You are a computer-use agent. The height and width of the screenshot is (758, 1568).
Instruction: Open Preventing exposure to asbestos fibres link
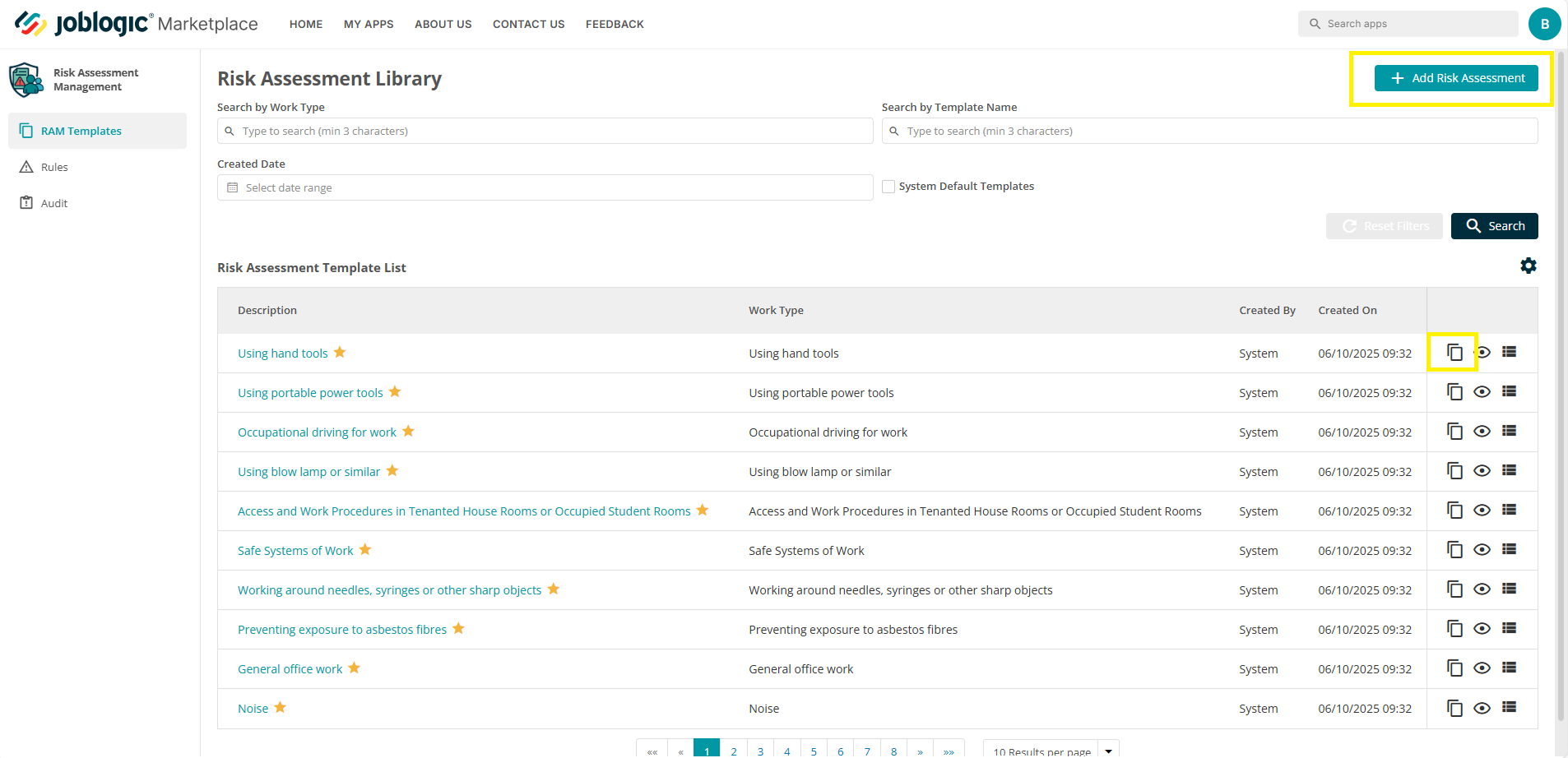point(342,630)
